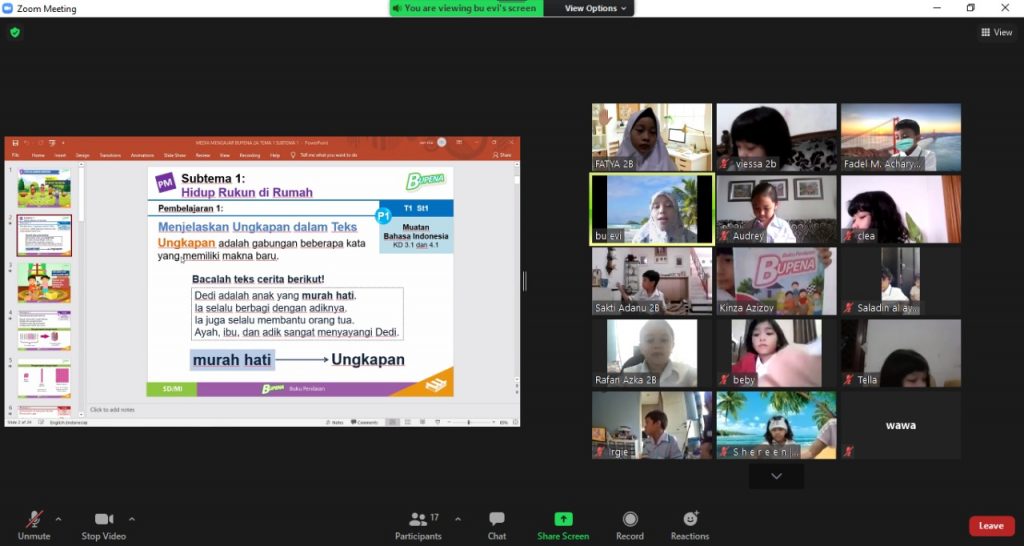Viewport: 1024px width, 546px height.
Task: Unmute the microphone
Action: (x=34, y=526)
